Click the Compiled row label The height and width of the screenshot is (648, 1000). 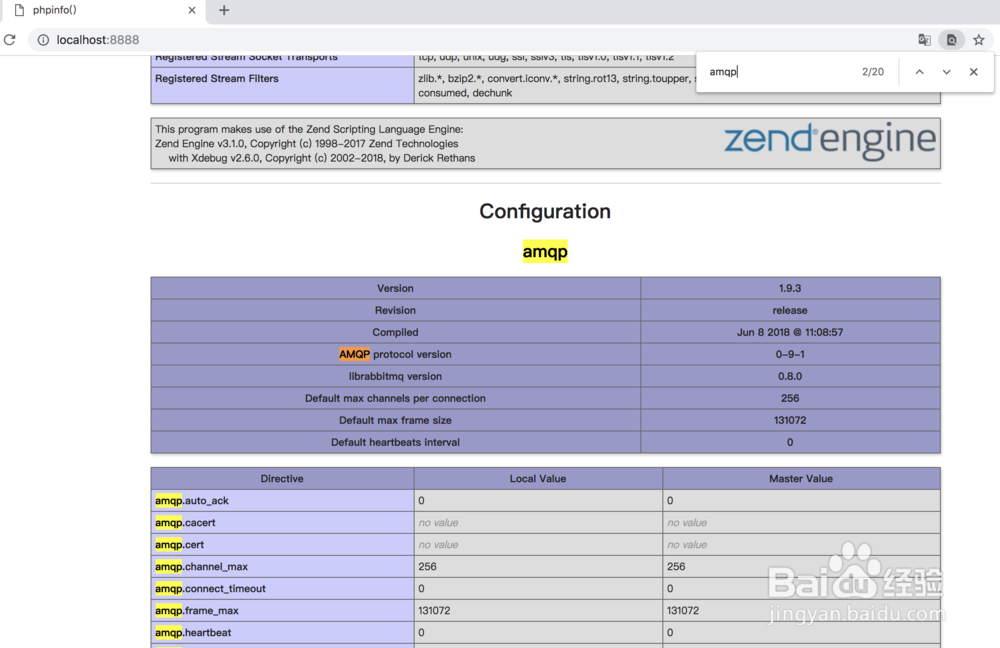(x=395, y=332)
